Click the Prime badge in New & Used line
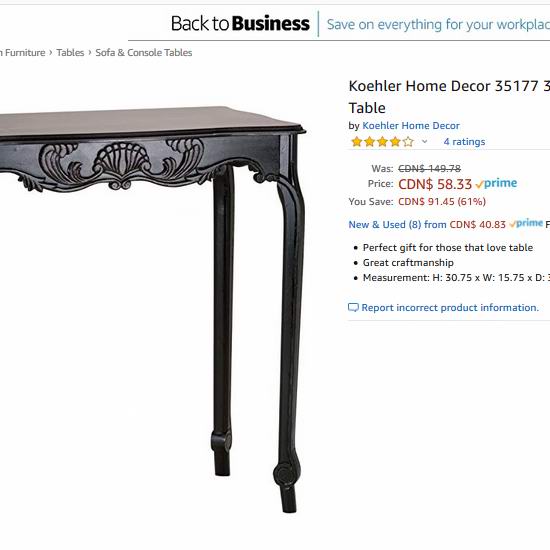The image size is (550, 550). (x=526, y=223)
